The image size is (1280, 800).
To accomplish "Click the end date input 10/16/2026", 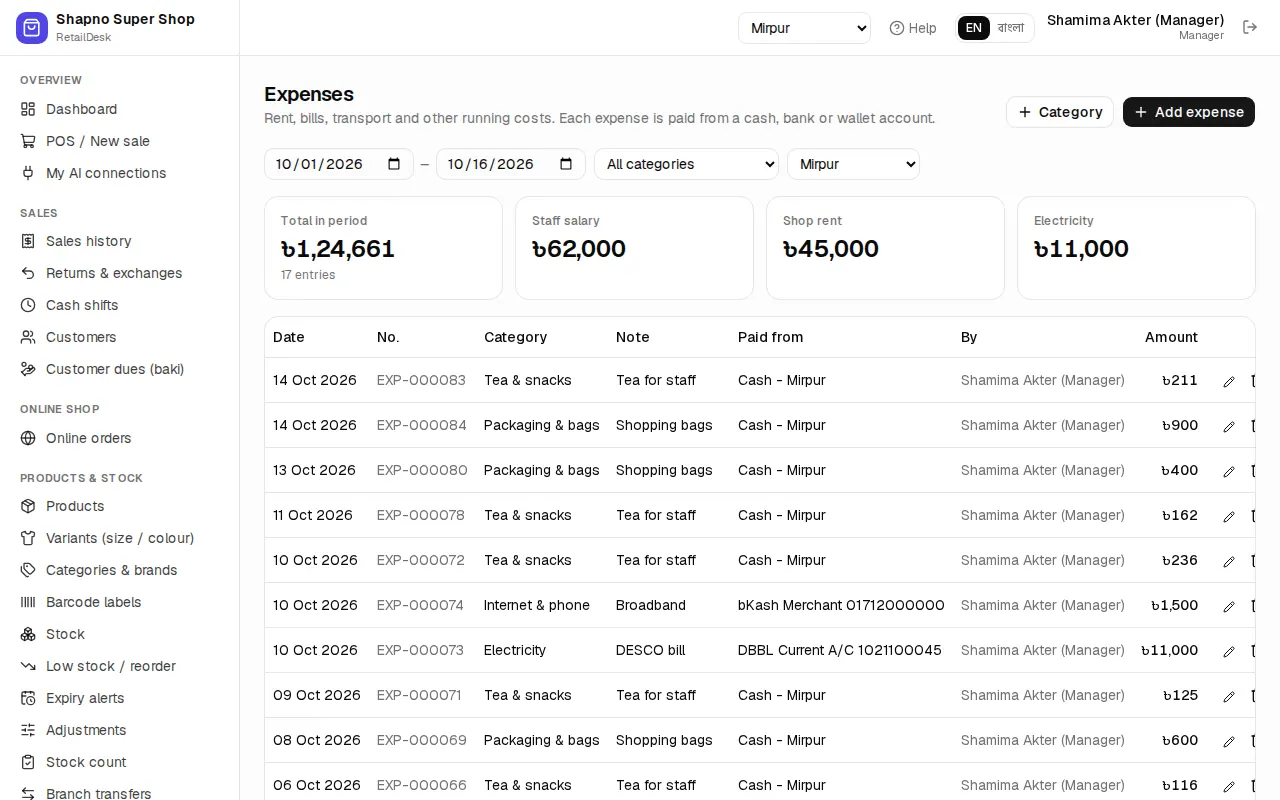I will 511,164.
